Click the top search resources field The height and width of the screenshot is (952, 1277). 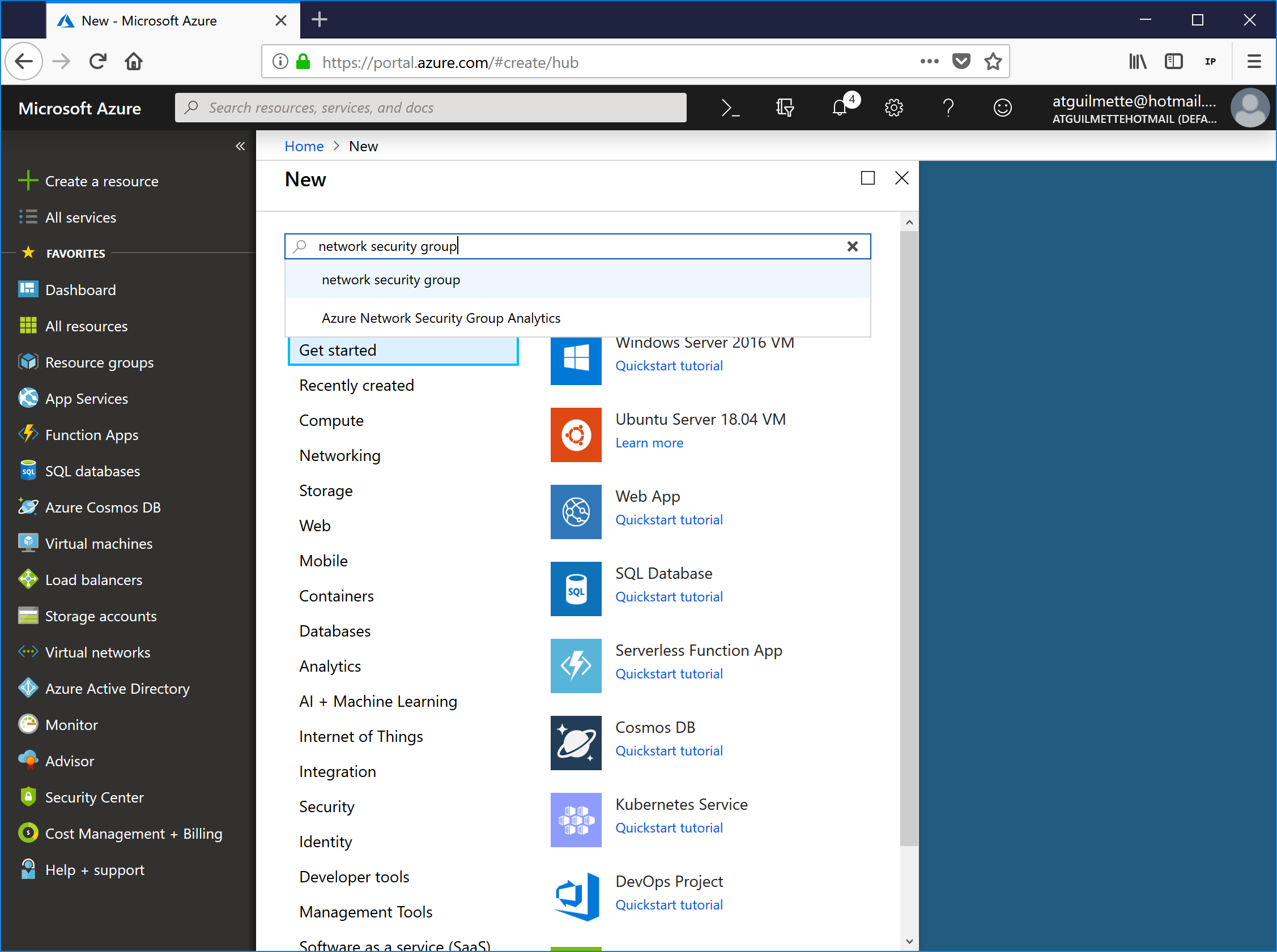(x=431, y=108)
